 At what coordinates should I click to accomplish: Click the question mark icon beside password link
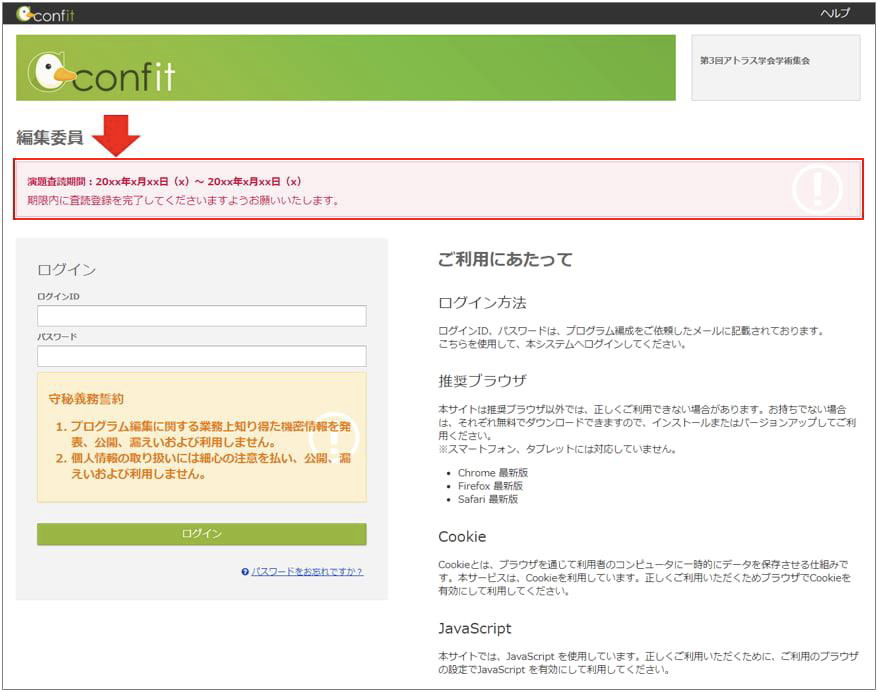245,572
